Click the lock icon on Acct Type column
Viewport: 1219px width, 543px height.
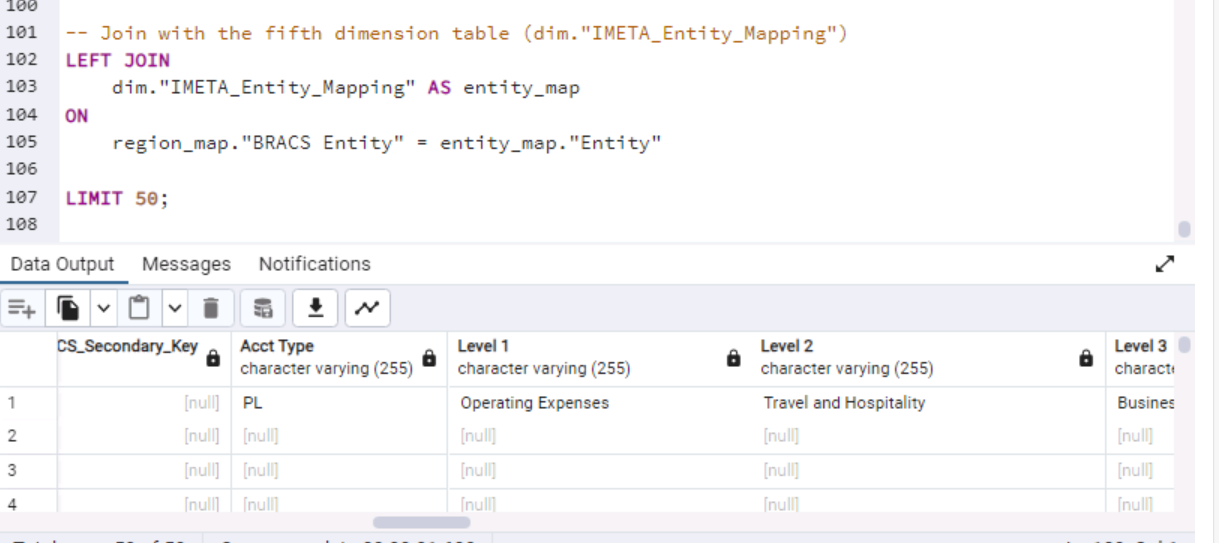[x=429, y=358]
